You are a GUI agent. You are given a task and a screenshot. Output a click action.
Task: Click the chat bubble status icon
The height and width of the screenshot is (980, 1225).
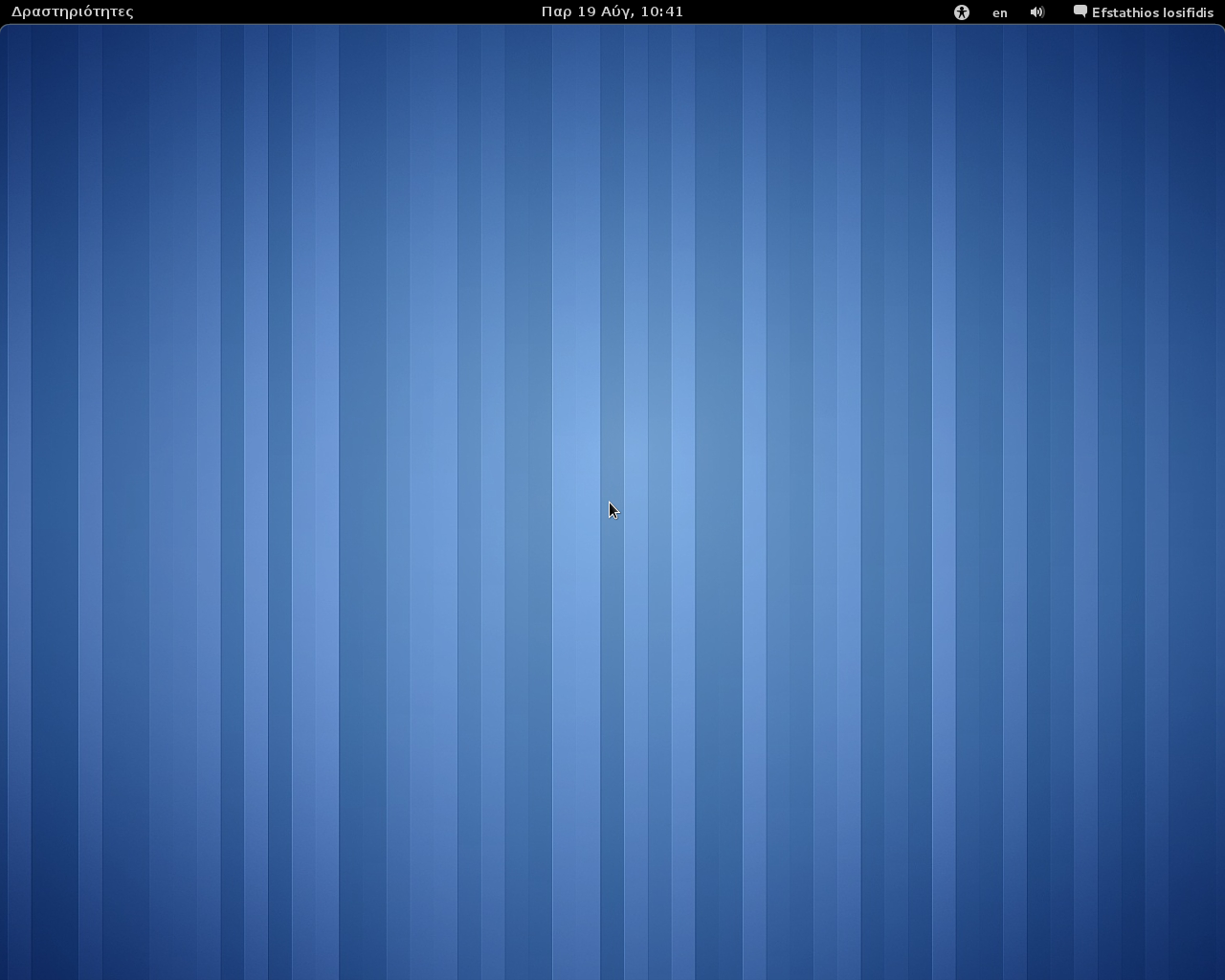pos(1080,11)
